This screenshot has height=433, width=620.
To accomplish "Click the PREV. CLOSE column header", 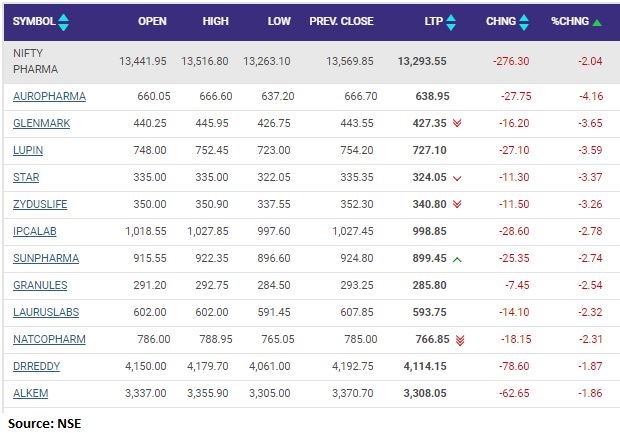I will point(344,22).
